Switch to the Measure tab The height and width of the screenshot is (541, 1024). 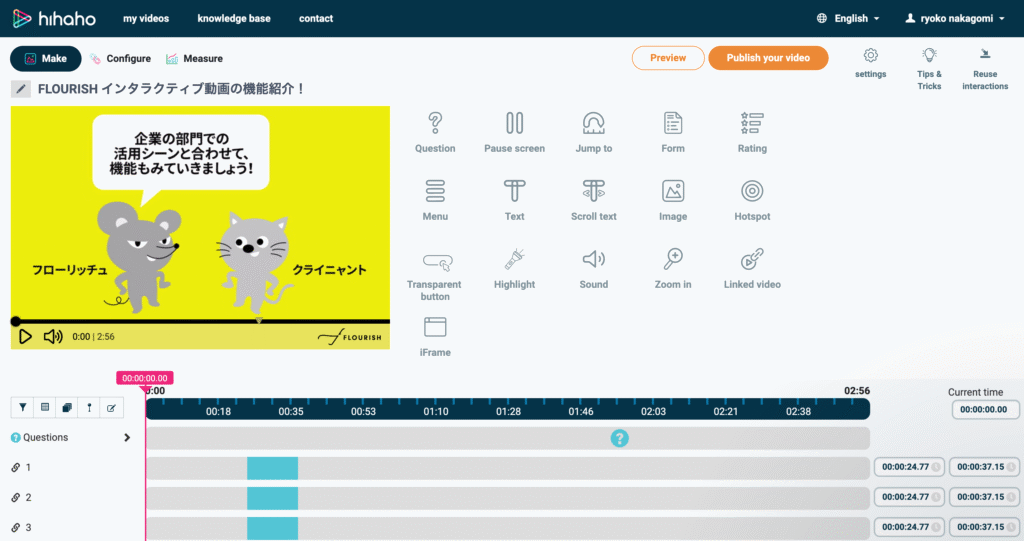tap(195, 59)
